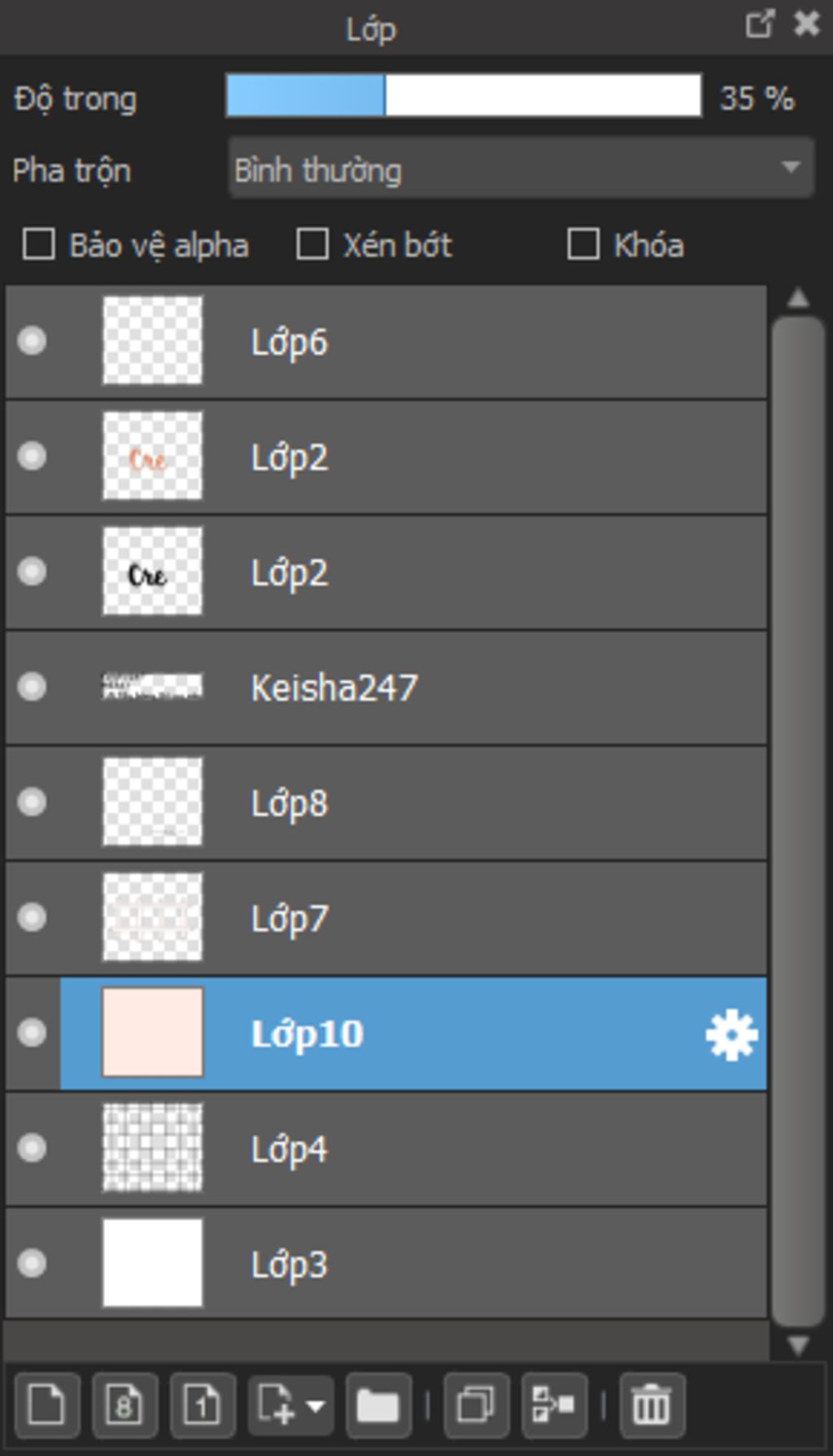Select the Lớp4 layer
833x1456 pixels.
click(386, 1149)
